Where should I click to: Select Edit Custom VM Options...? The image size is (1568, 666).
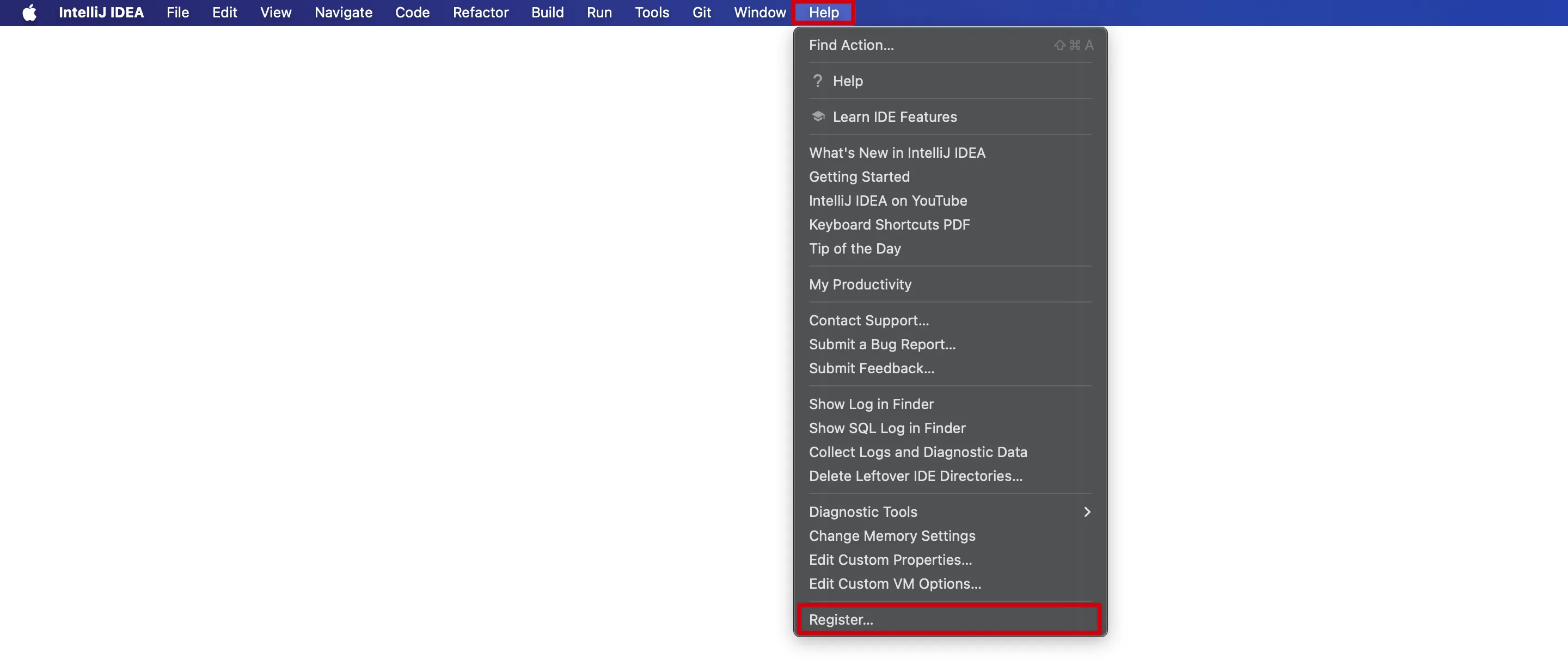coord(894,583)
